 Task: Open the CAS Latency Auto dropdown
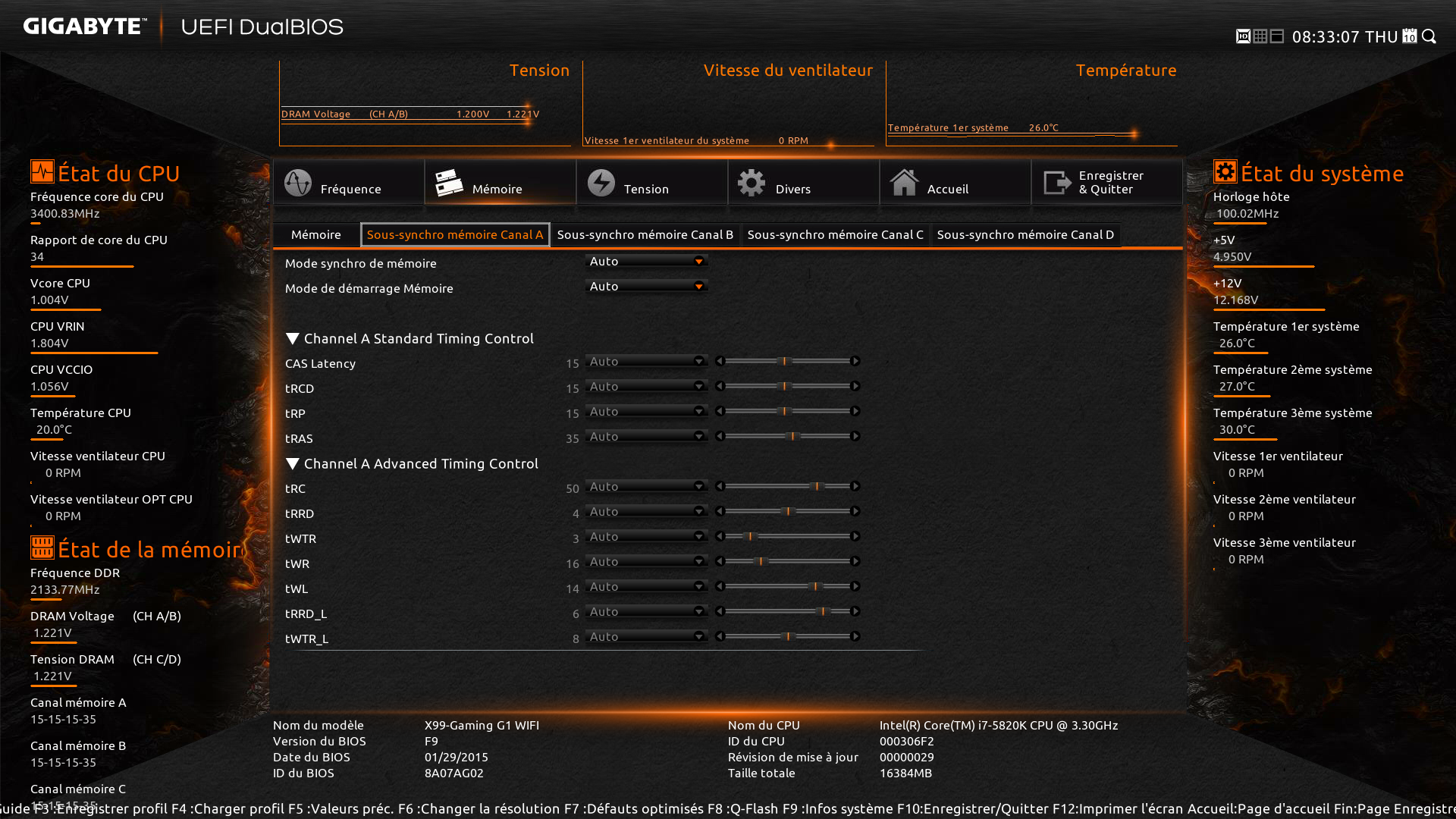(646, 361)
